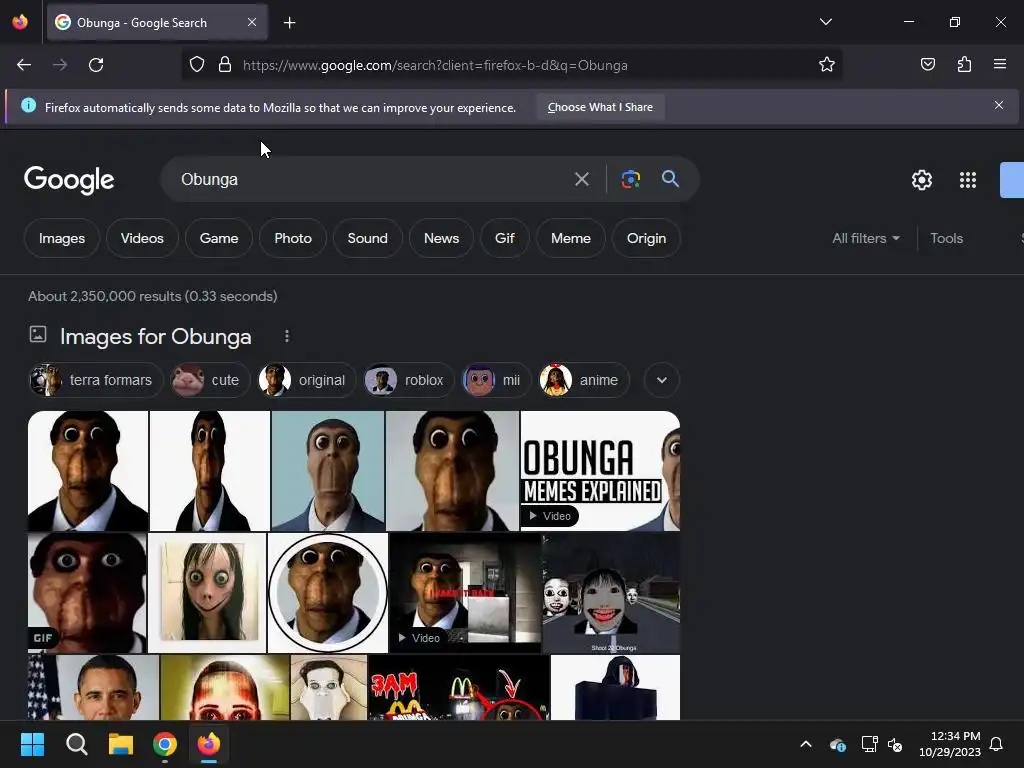Filter images by roblox
1024x768 pixels.
pyautogui.click(x=408, y=380)
